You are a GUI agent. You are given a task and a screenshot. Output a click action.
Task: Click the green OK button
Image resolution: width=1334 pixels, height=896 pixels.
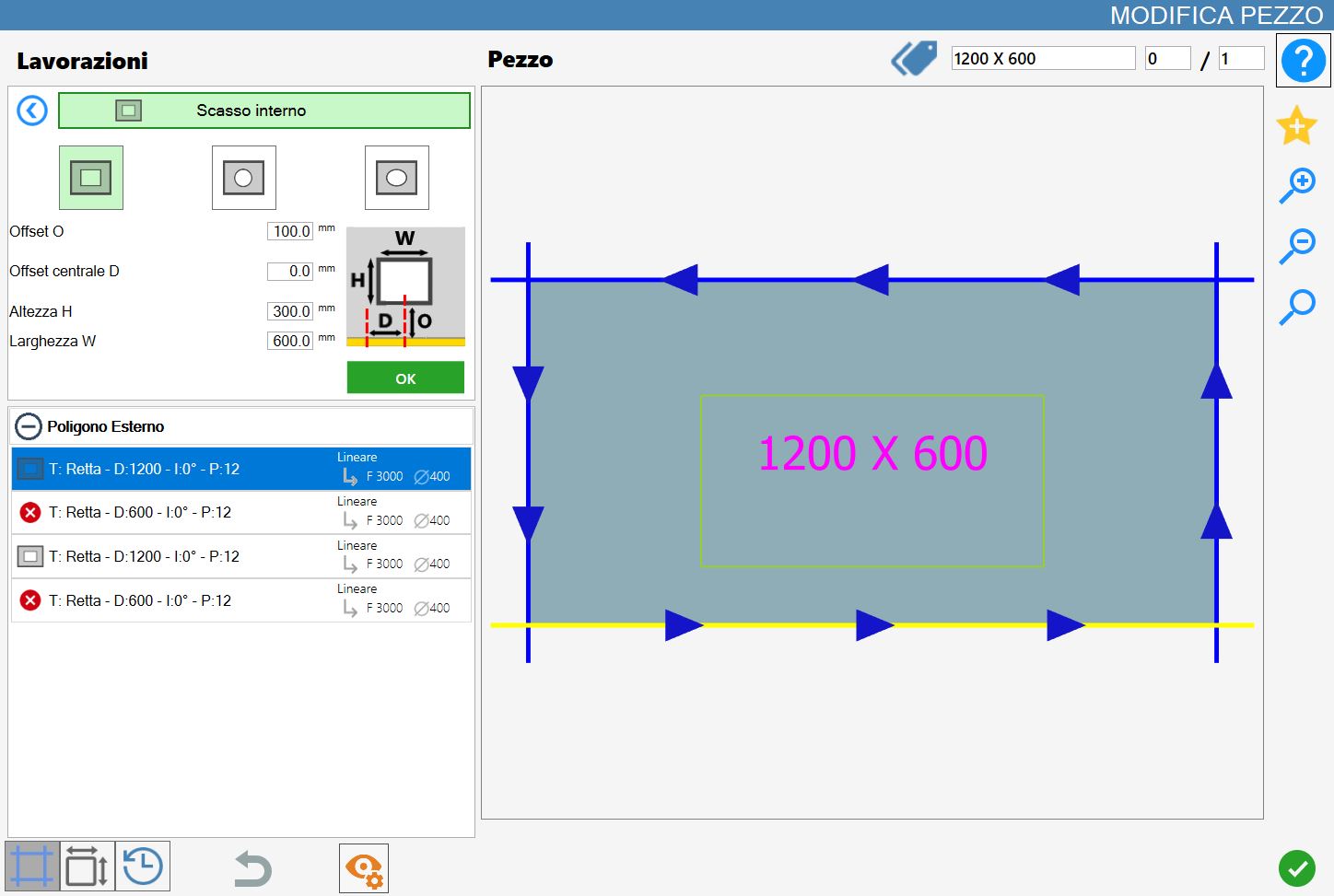[x=405, y=378]
